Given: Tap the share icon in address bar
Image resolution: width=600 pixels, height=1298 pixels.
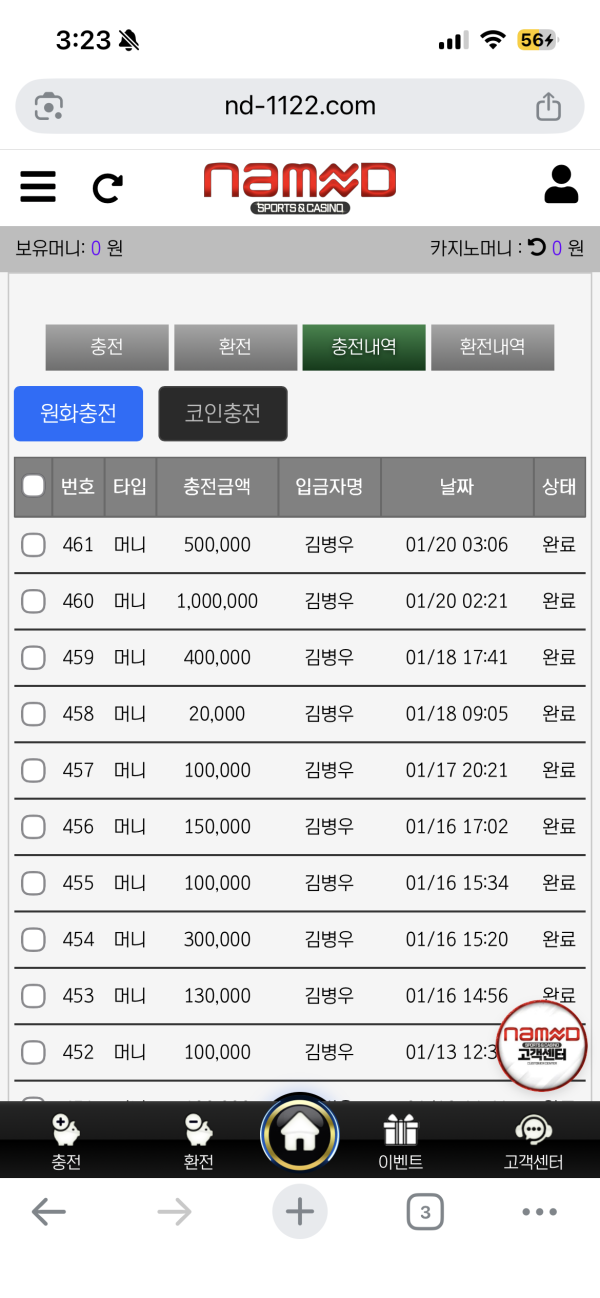Looking at the screenshot, I should point(548,106).
